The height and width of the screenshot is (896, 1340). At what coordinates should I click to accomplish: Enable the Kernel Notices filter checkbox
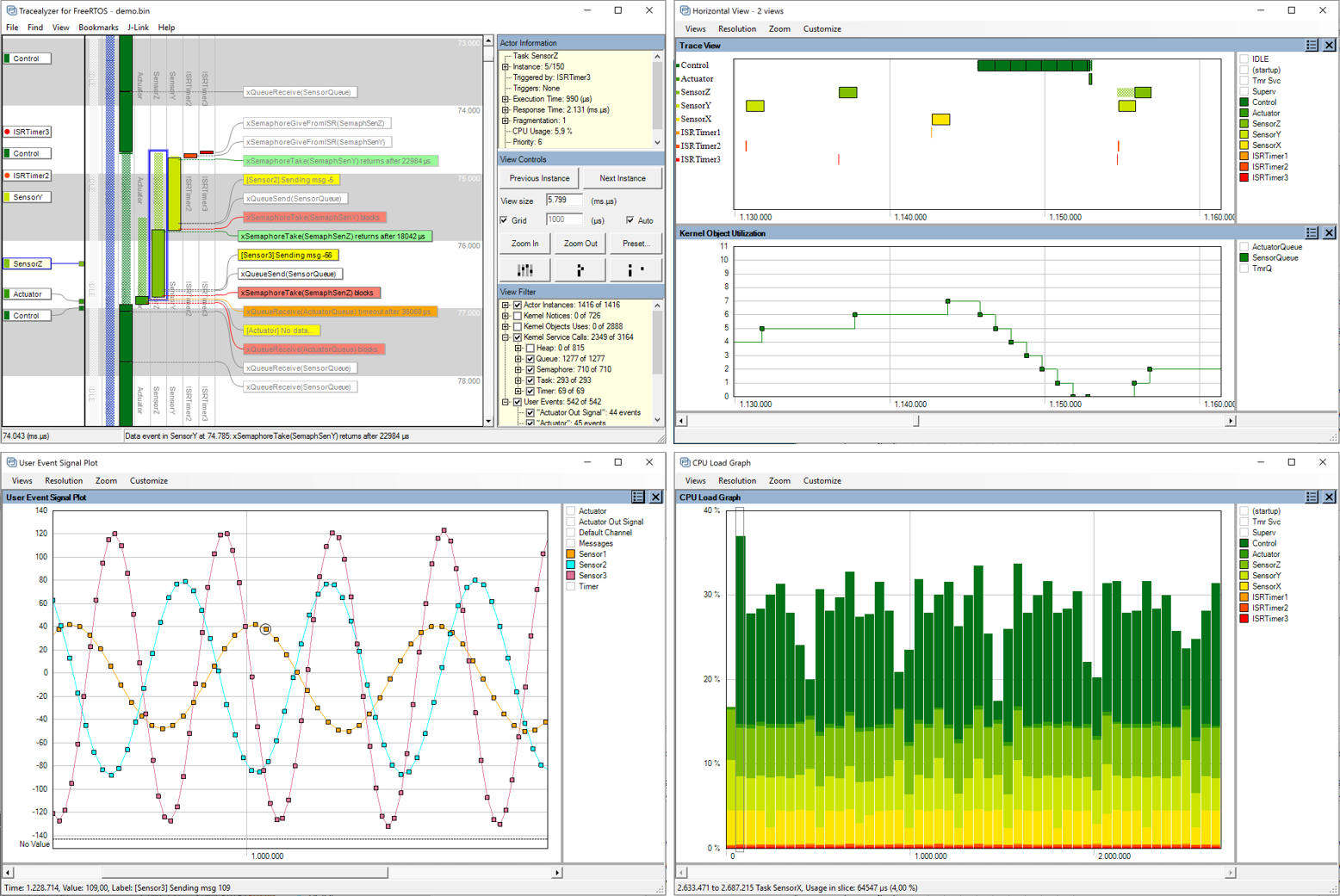point(518,316)
